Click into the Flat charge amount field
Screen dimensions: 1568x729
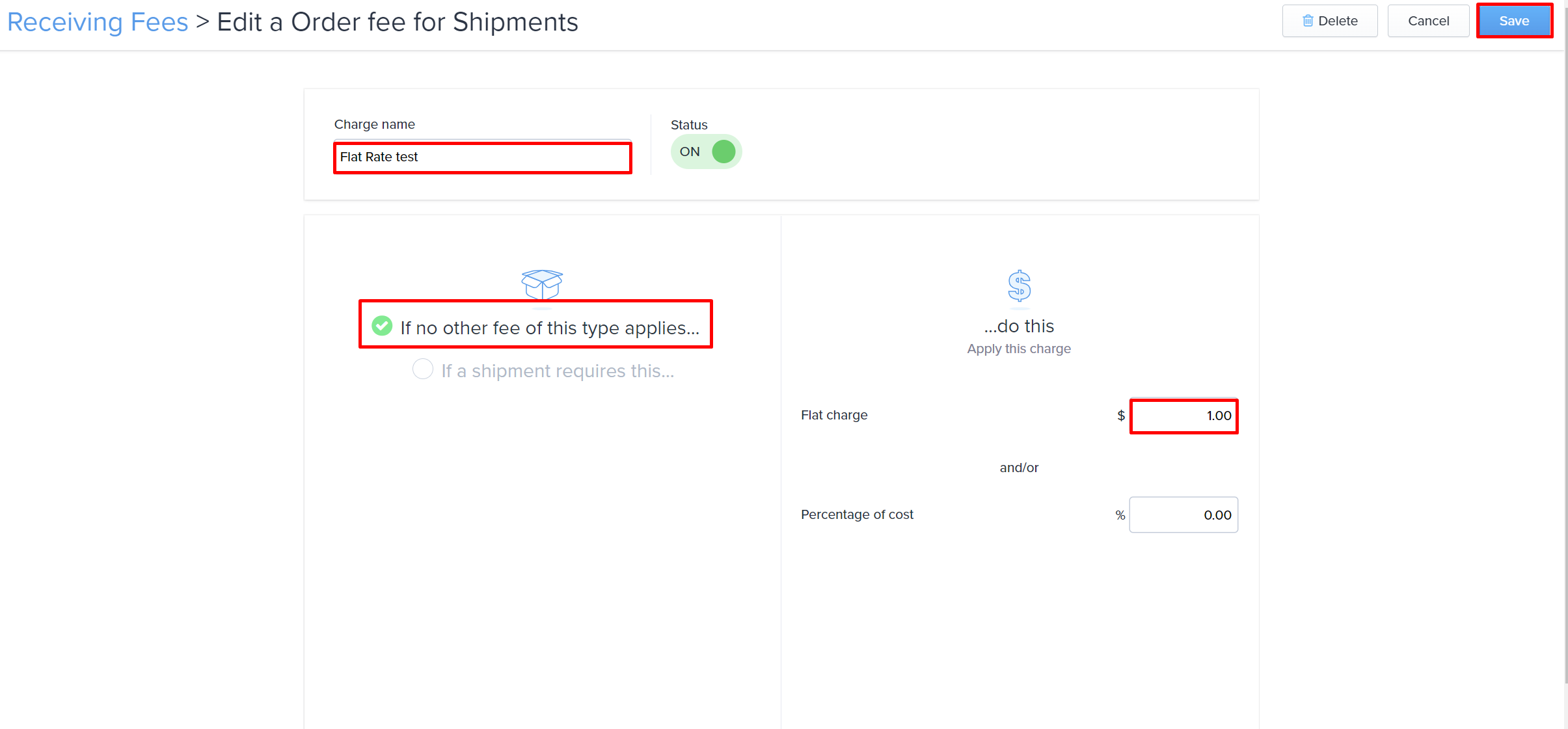[x=1183, y=416]
